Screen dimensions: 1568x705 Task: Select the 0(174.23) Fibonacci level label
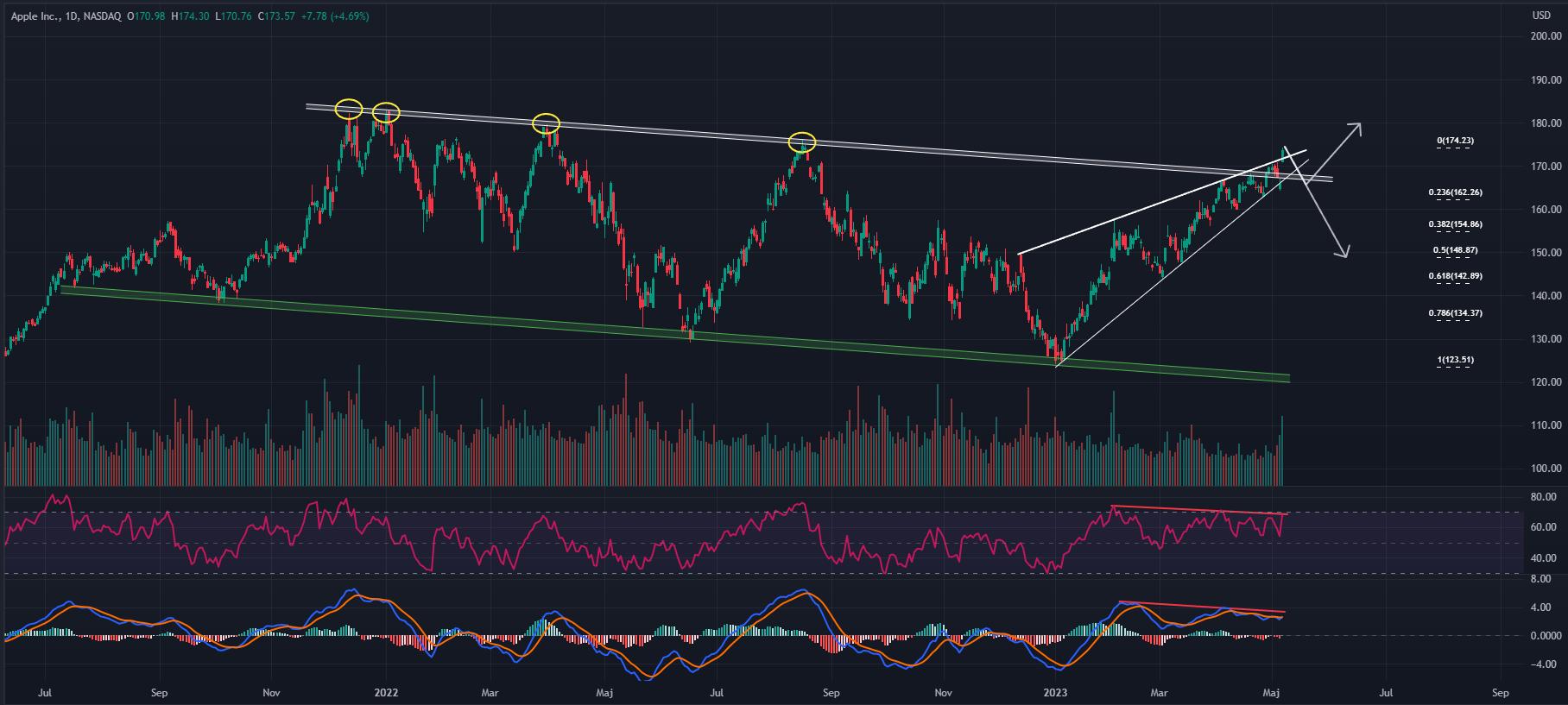(1455, 141)
